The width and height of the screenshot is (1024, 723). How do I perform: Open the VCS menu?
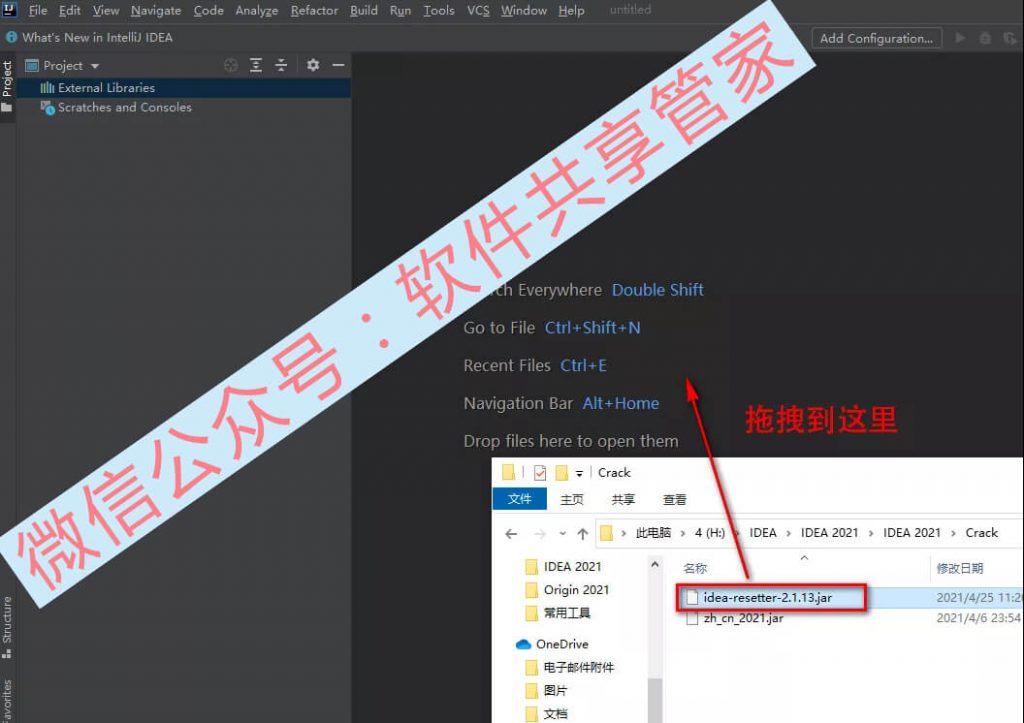pos(478,10)
